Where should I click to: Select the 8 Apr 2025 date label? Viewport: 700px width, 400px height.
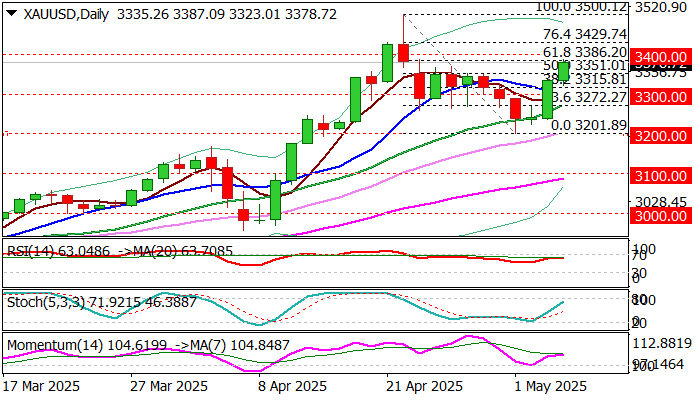click(x=292, y=386)
